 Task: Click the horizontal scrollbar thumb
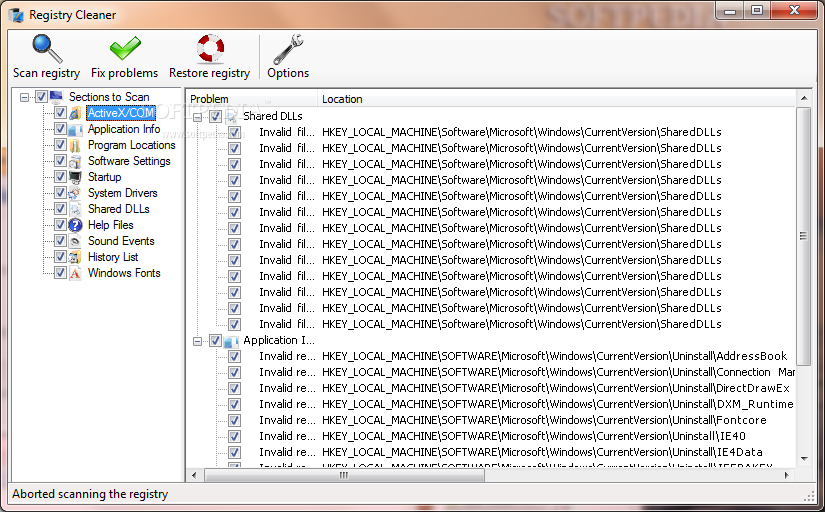click(344, 475)
